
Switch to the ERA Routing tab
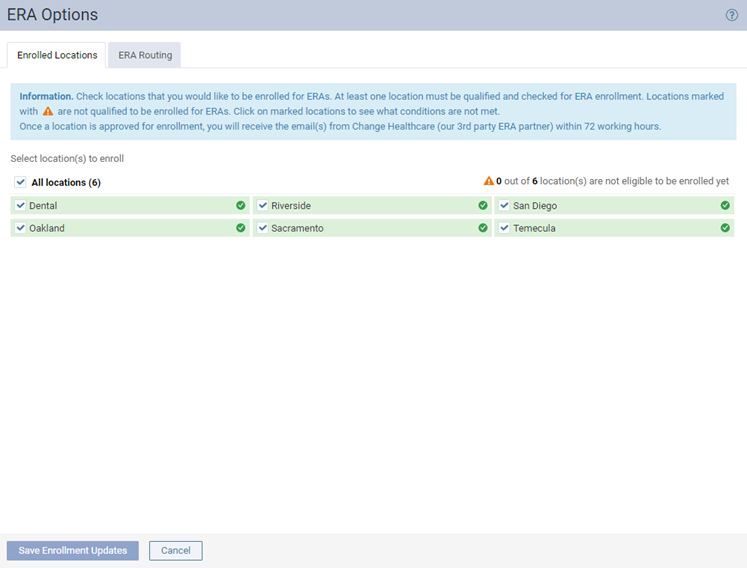coord(145,55)
